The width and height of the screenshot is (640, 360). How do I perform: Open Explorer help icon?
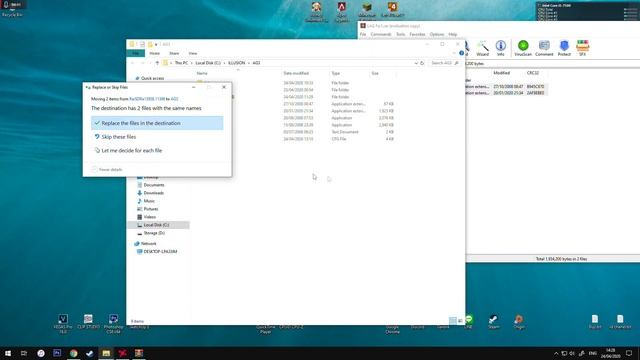[x=462, y=53]
